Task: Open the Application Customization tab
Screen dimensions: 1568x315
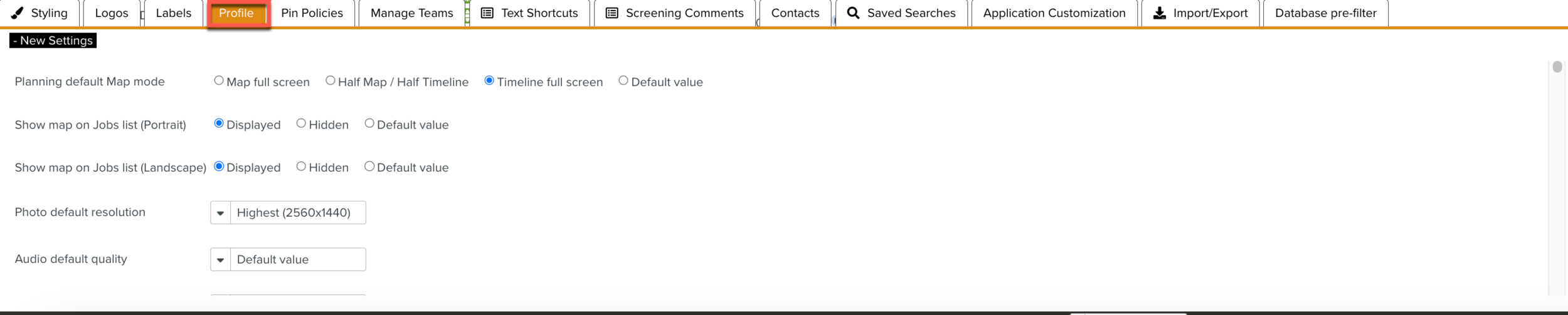Action: tap(1054, 13)
